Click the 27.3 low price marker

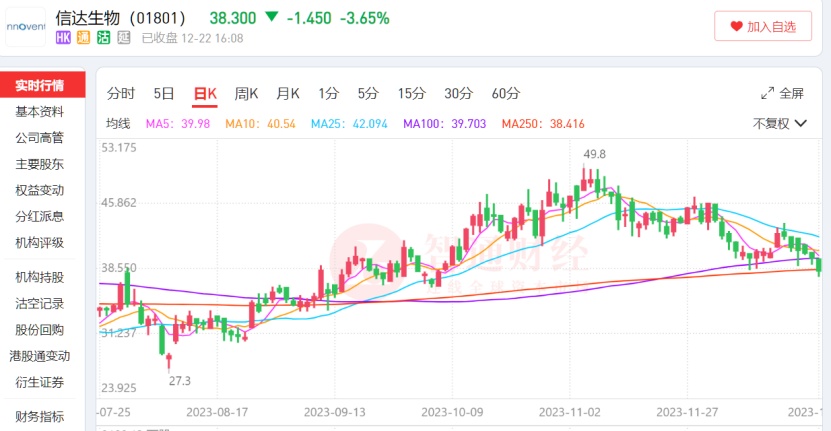[x=180, y=381]
